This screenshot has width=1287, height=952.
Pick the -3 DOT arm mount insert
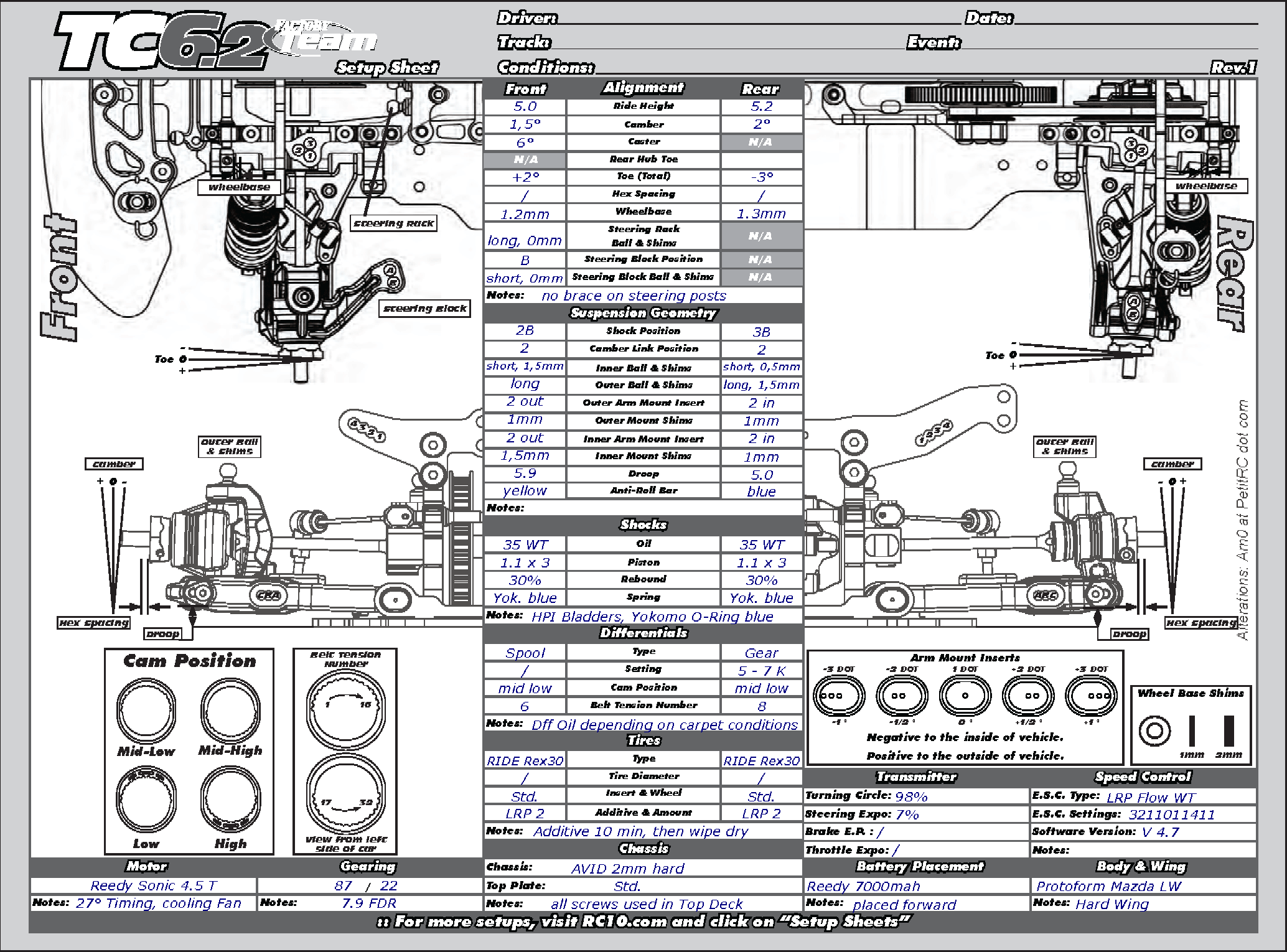(x=838, y=696)
